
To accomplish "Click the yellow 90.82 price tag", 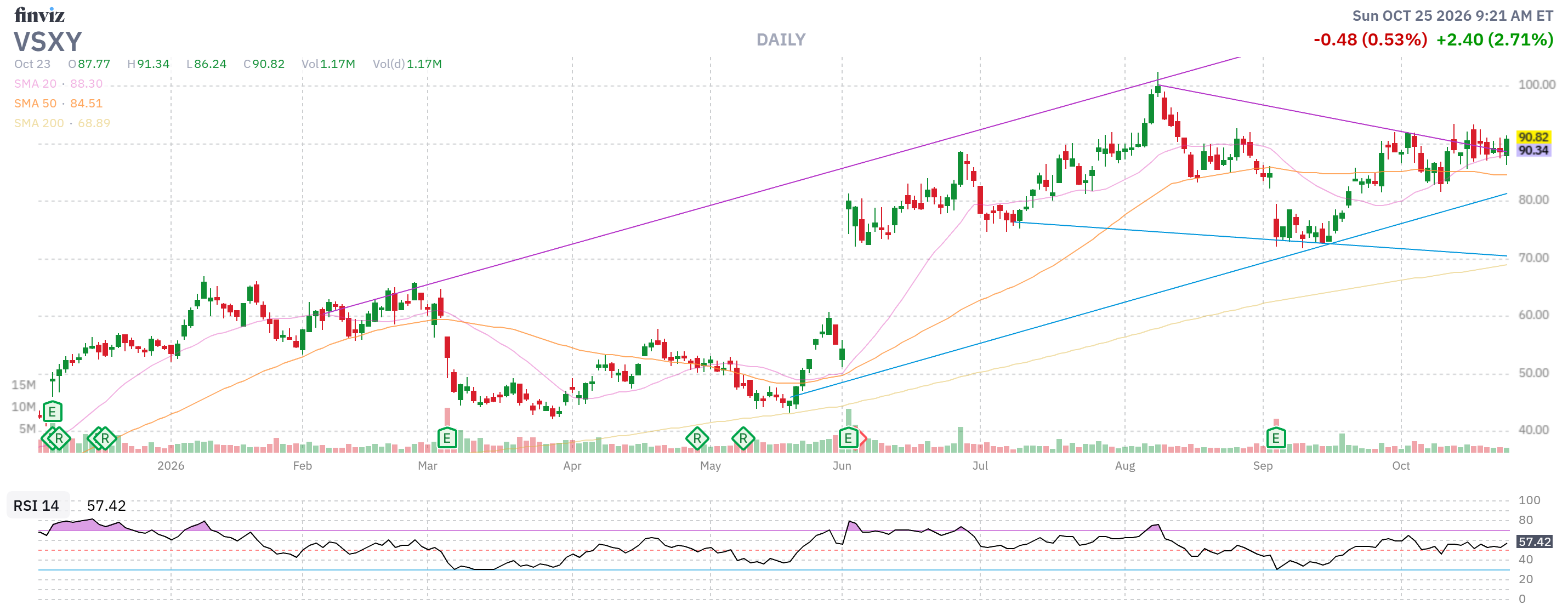I will [x=1533, y=137].
